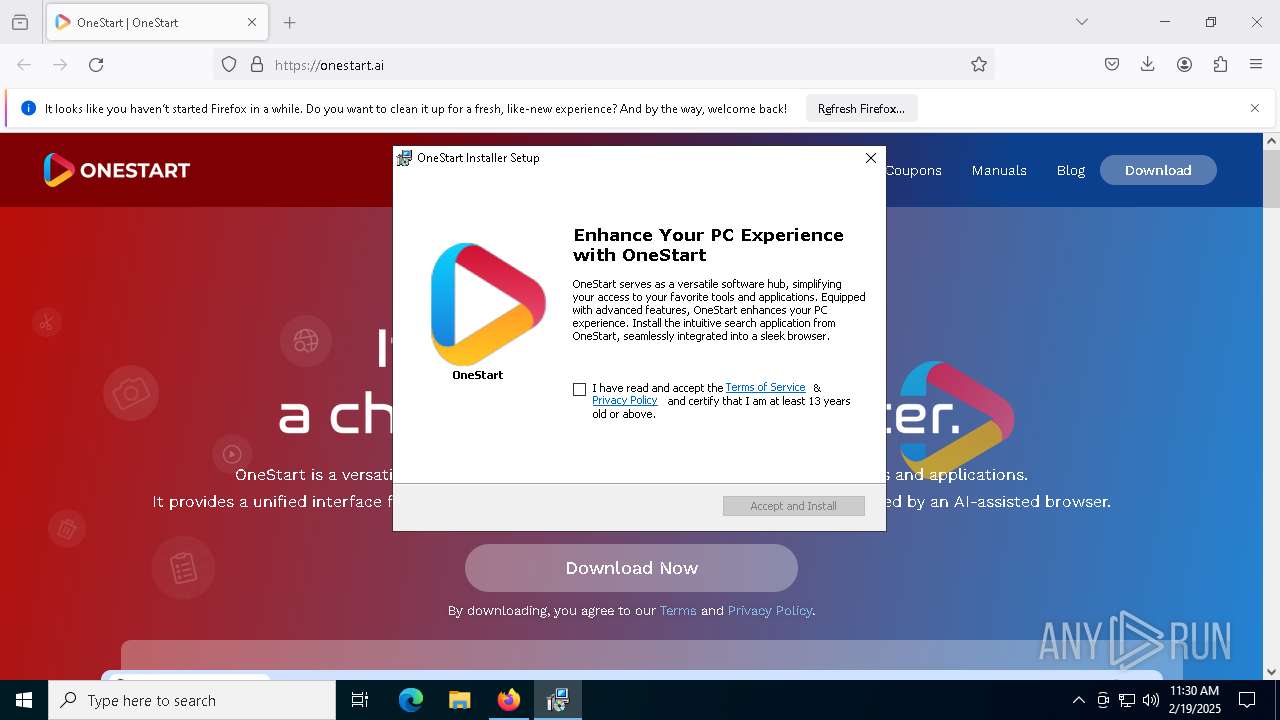Click the scissors icon on webpage background
Image resolution: width=1280 pixels, height=720 pixels.
[46, 323]
